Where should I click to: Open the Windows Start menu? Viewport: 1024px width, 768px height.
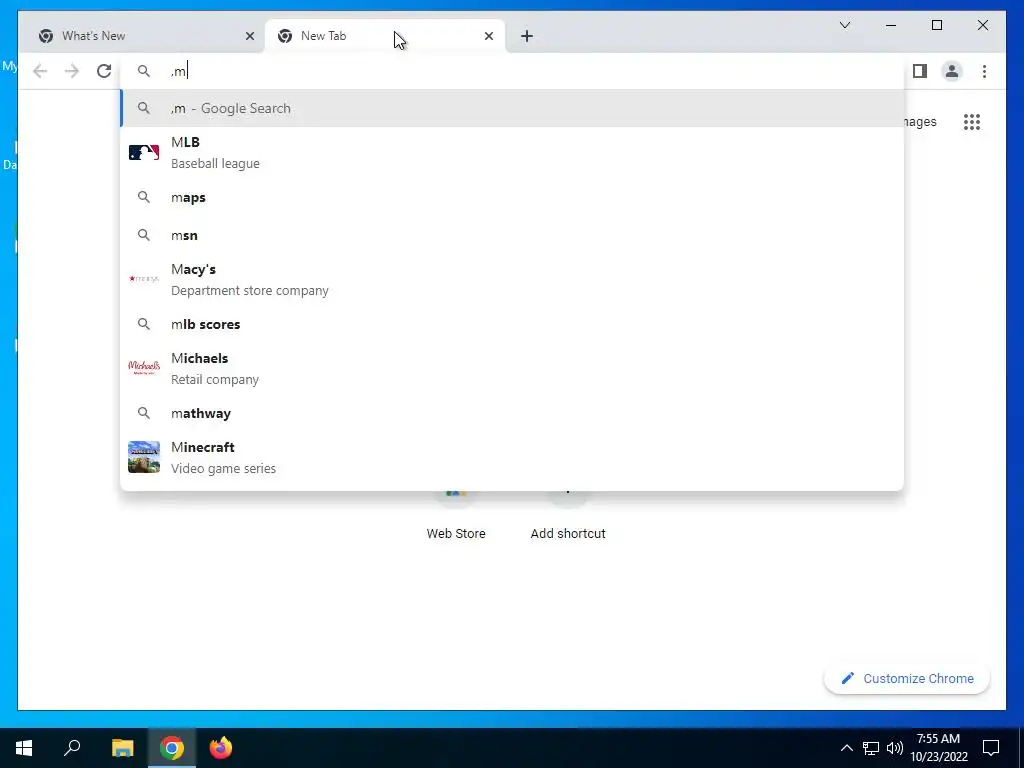click(24, 748)
